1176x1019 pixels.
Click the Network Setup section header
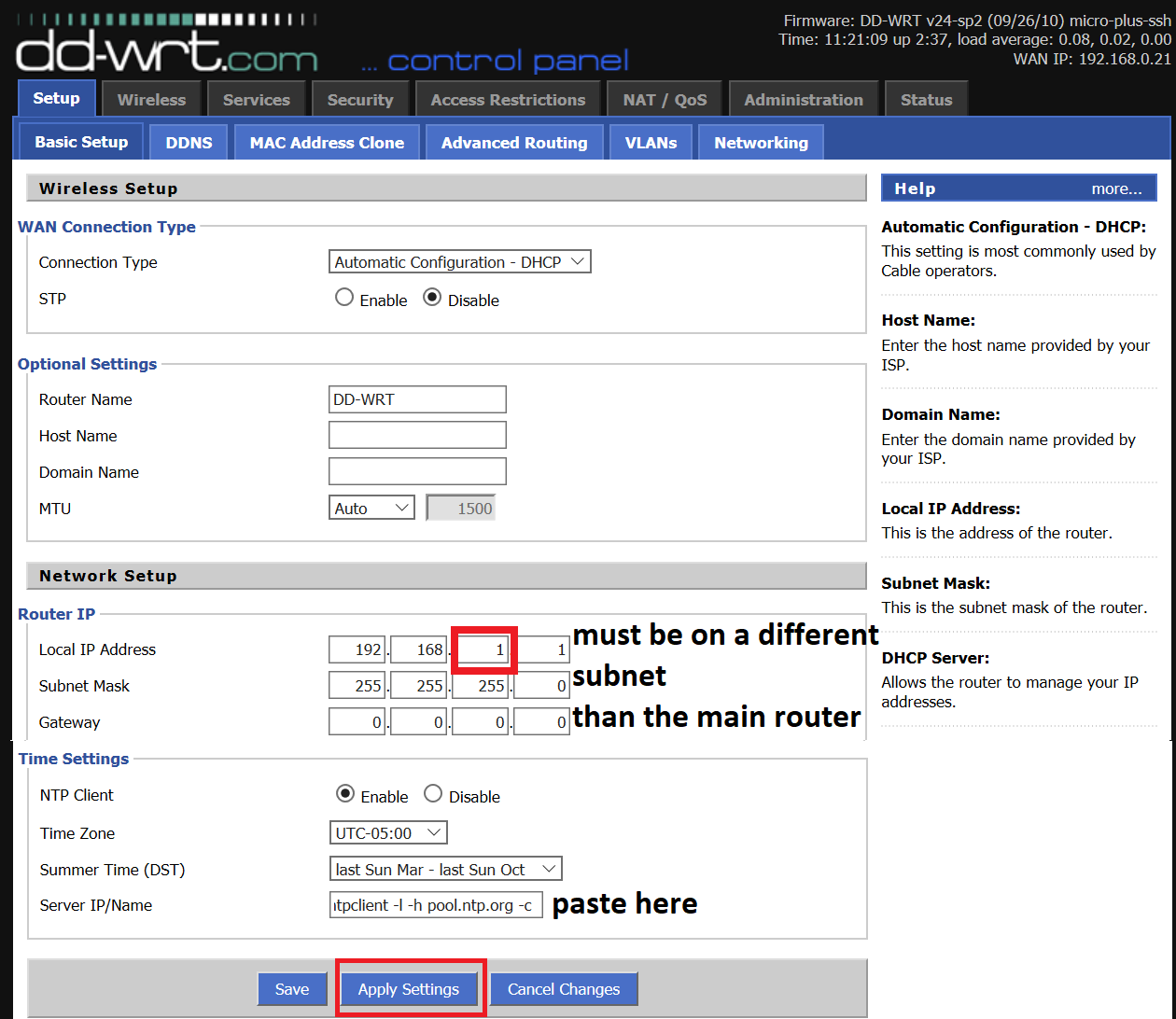point(447,576)
